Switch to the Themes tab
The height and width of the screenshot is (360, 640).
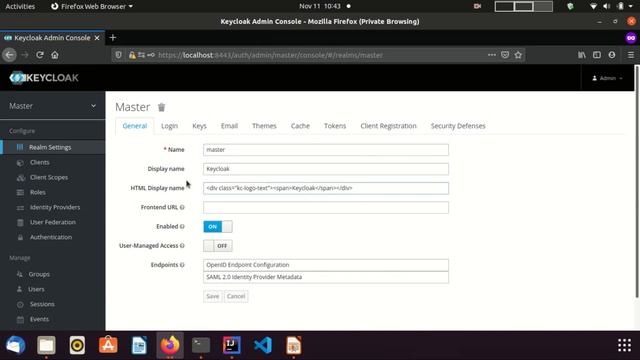tap(264, 126)
